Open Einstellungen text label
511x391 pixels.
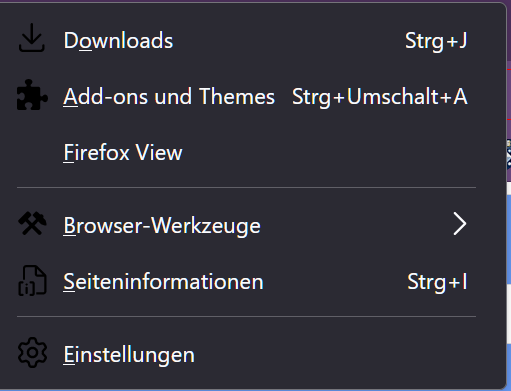pyautogui.click(x=129, y=355)
